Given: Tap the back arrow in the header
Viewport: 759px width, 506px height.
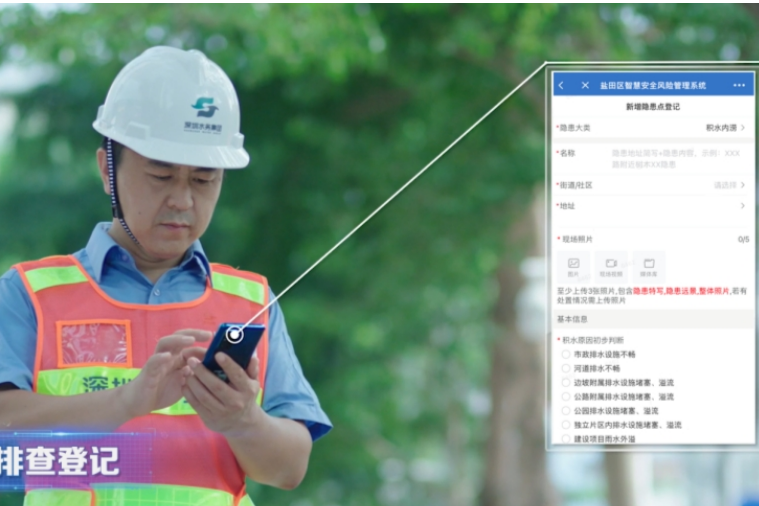Looking at the screenshot, I should click(x=561, y=85).
